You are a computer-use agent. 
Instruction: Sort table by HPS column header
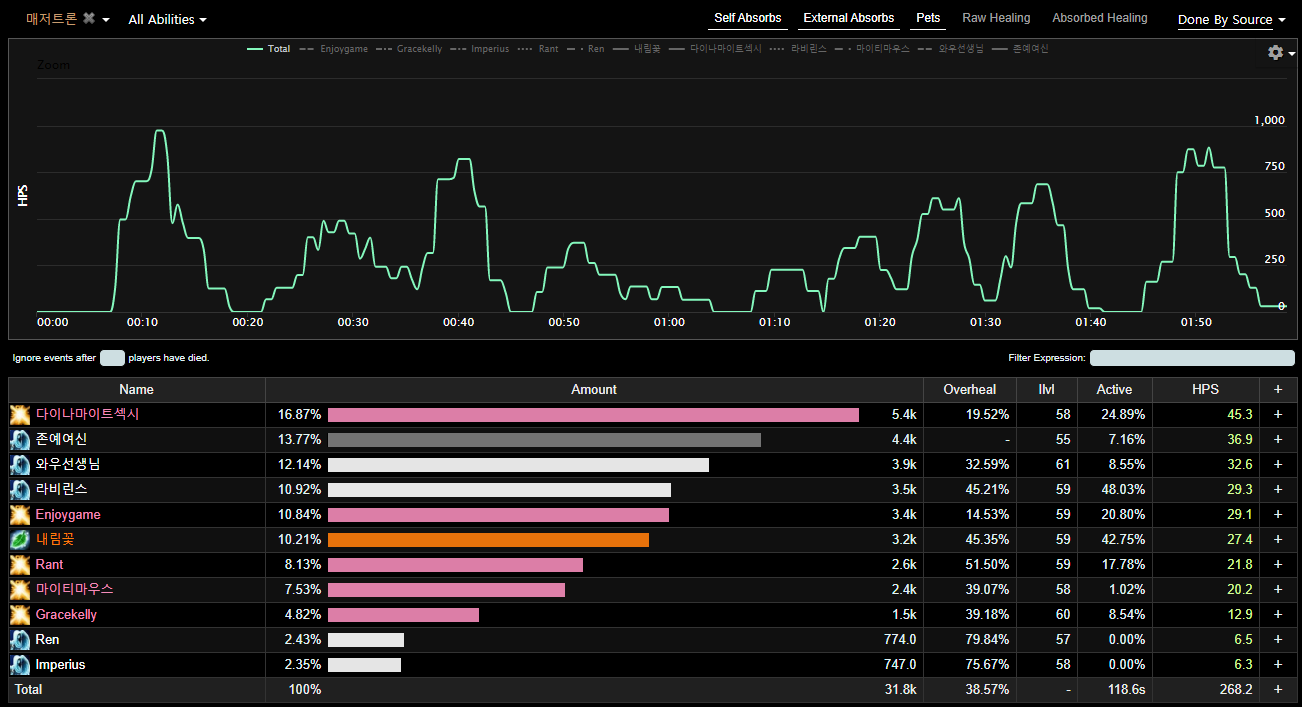[1205, 390]
